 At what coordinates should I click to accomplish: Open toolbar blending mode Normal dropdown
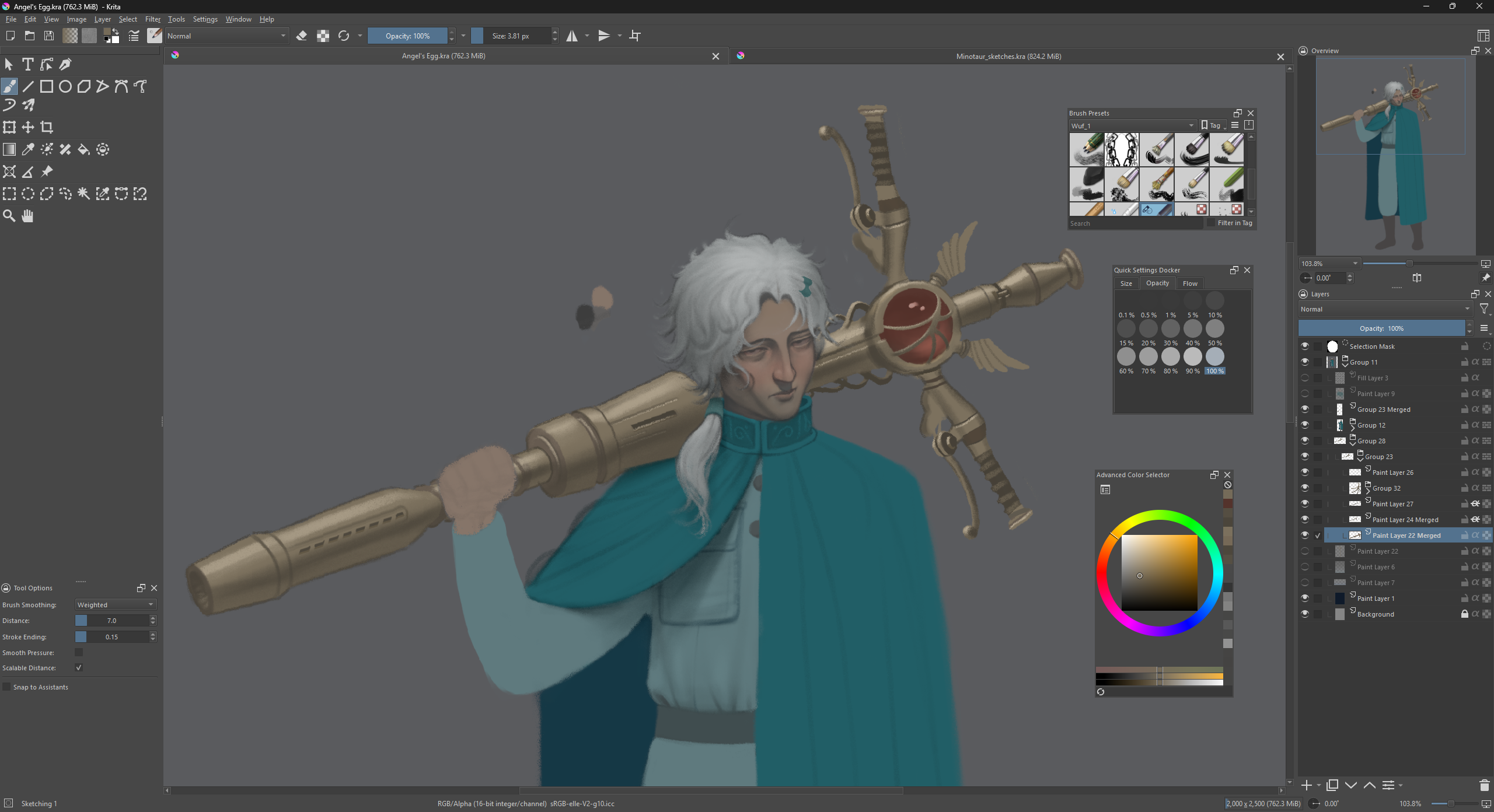(227, 36)
